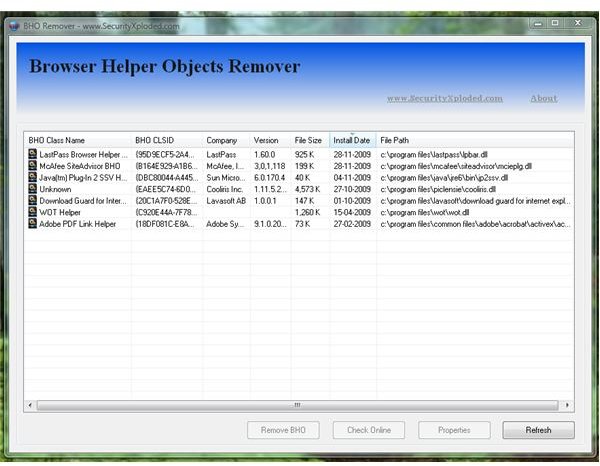600x466 pixels.
Task: Maximize the BHO Remover window
Action: coord(555,24)
